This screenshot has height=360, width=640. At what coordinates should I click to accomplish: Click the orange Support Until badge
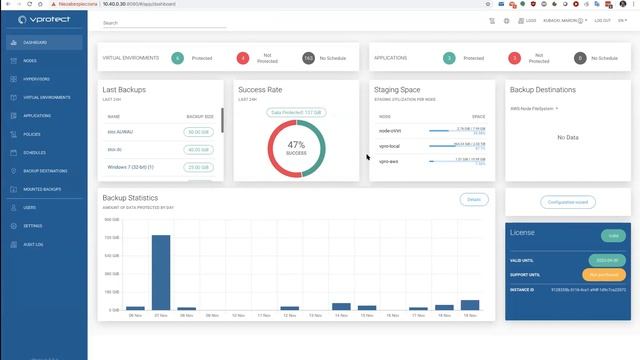(x=604, y=275)
